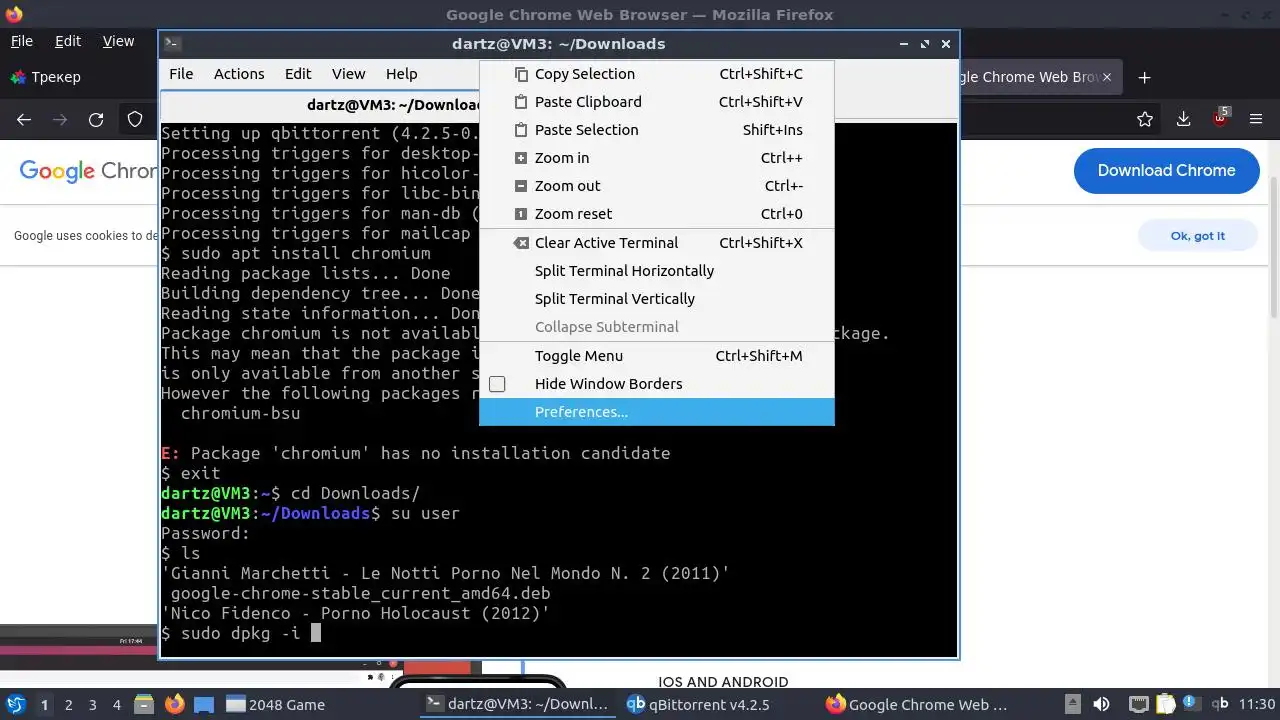This screenshot has width=1280, height=720.
Task: Click the tray volume speaker icon
Action: pos(1101,704)
